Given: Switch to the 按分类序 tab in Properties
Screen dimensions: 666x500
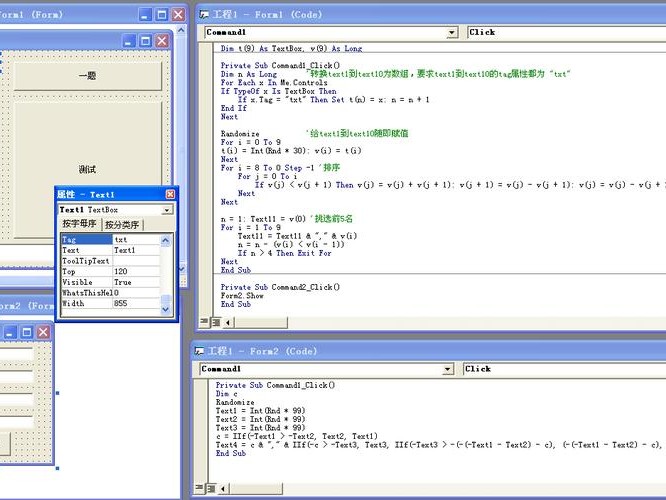Looking at the screenshot, I should [x=122, y=225].
